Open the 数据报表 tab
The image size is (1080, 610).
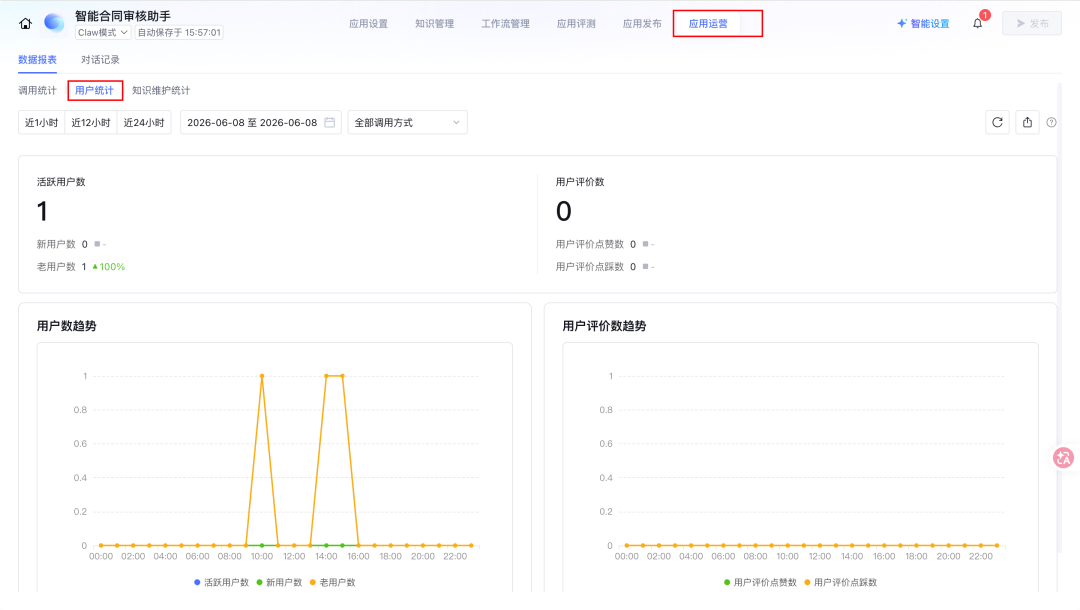[x=37, y=60]
